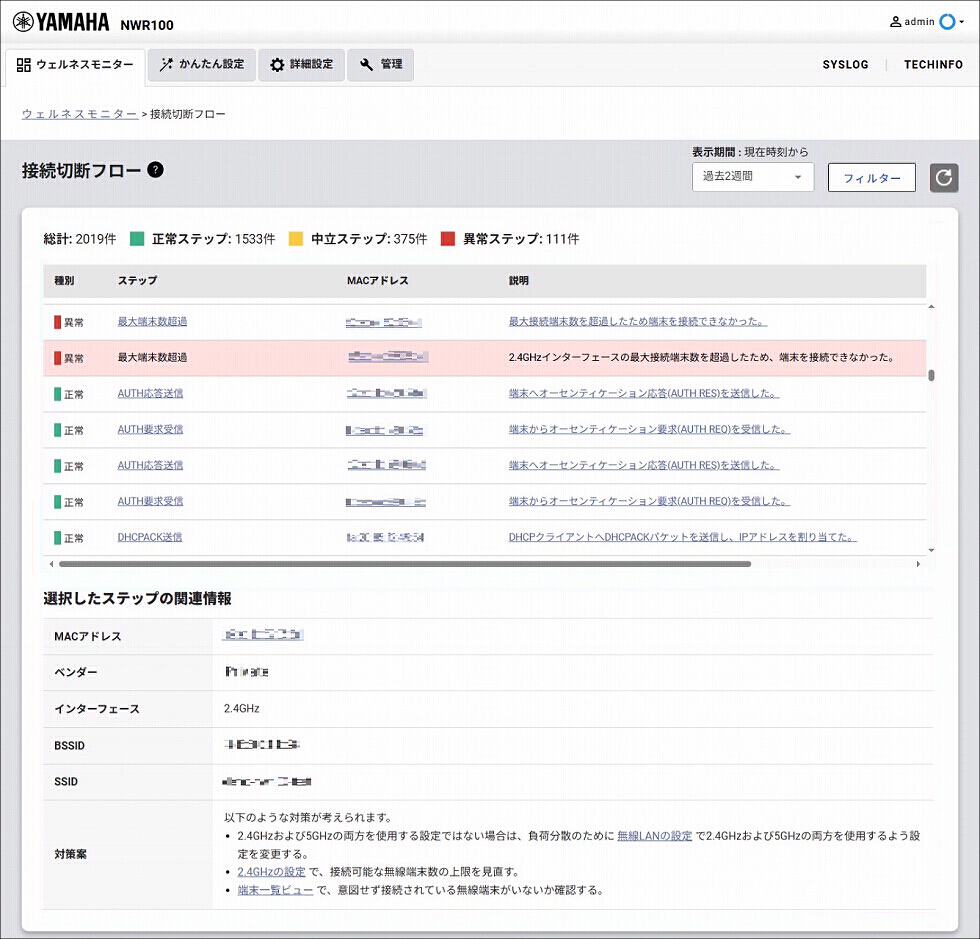The width and height of the screenshot is (980, 939).
Task: Open the display period dropdown
Action: click(752, 177)
